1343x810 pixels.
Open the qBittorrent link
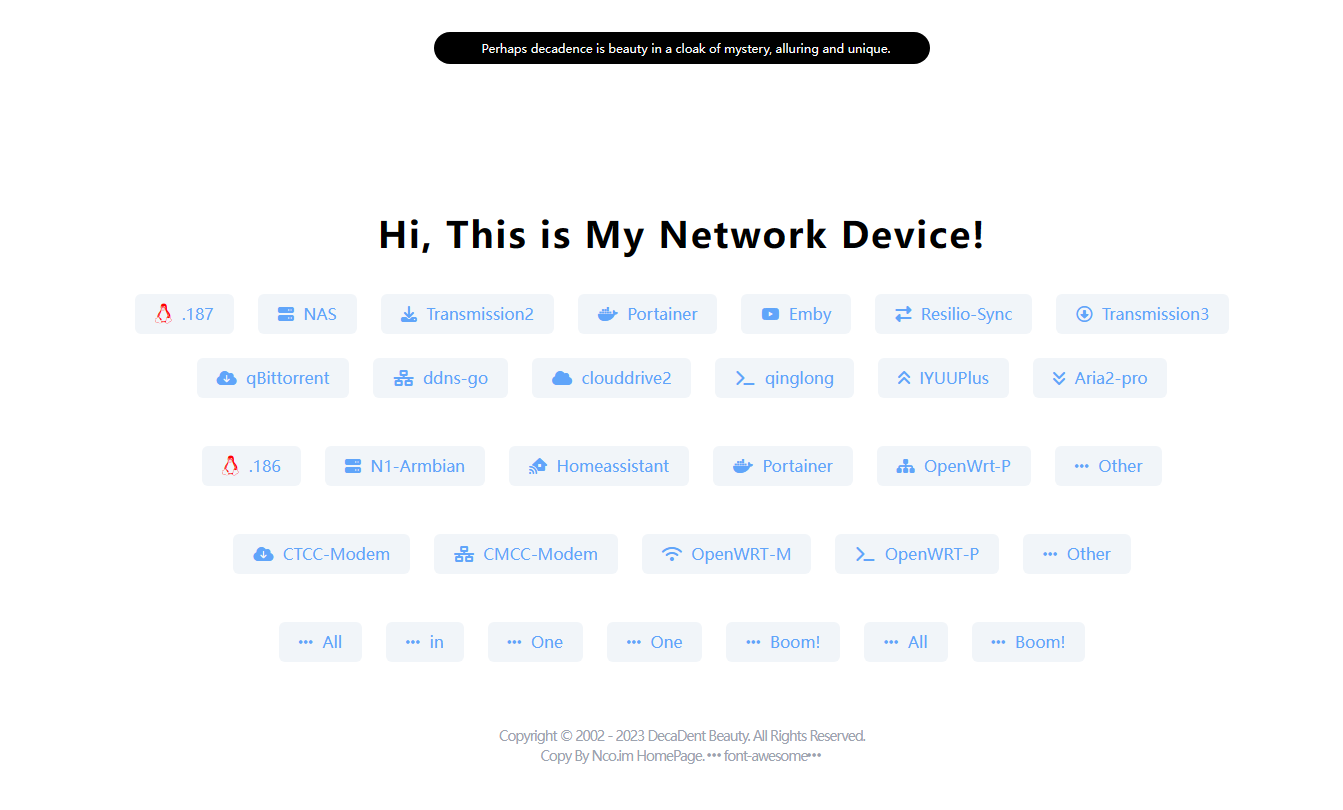click(273, 378)
